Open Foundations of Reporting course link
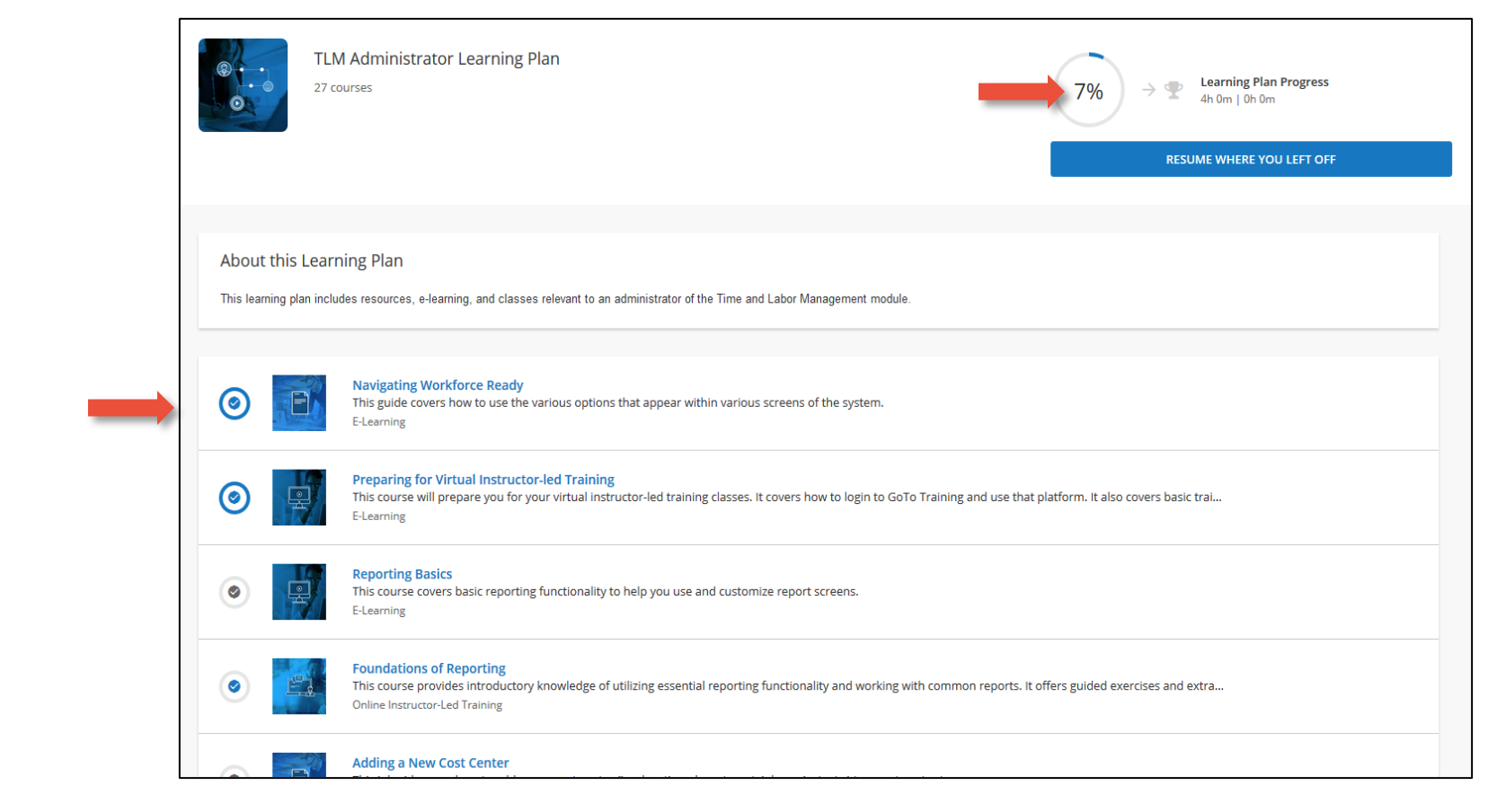1497x812 pixels. [429, 668]
